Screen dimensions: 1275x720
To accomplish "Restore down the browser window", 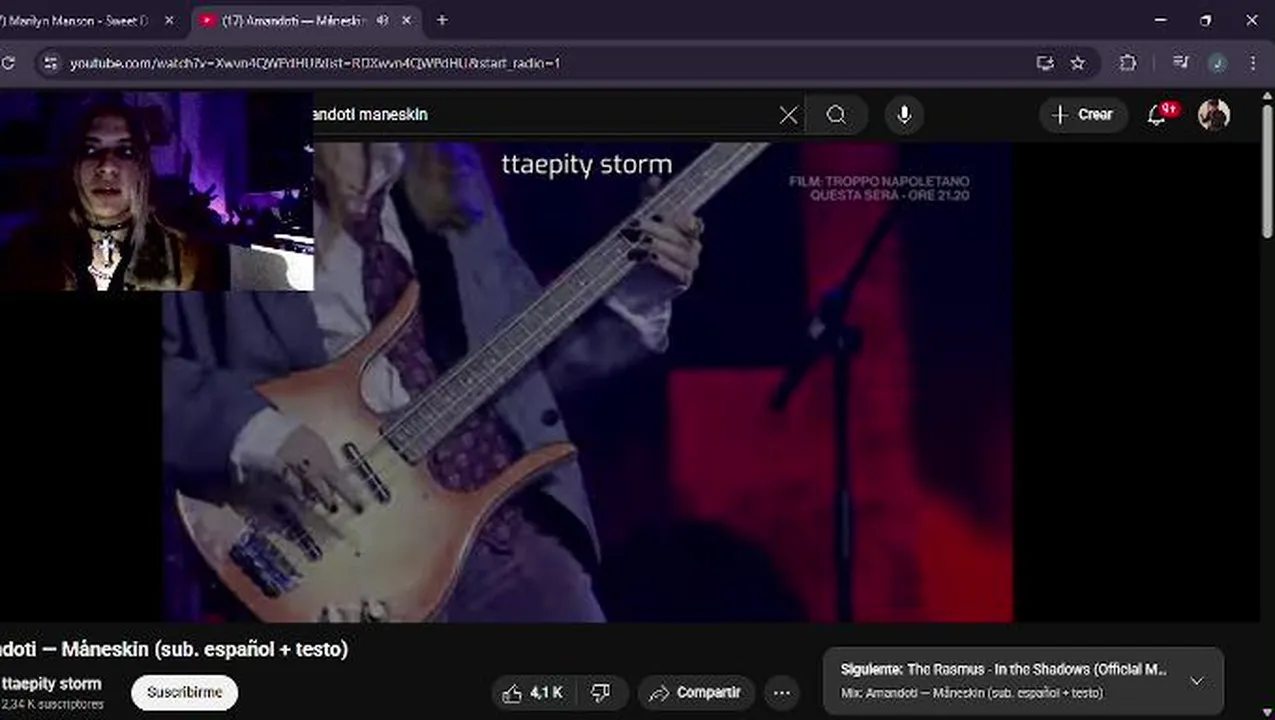I will pyautogui.click(x=1206, y=20).
